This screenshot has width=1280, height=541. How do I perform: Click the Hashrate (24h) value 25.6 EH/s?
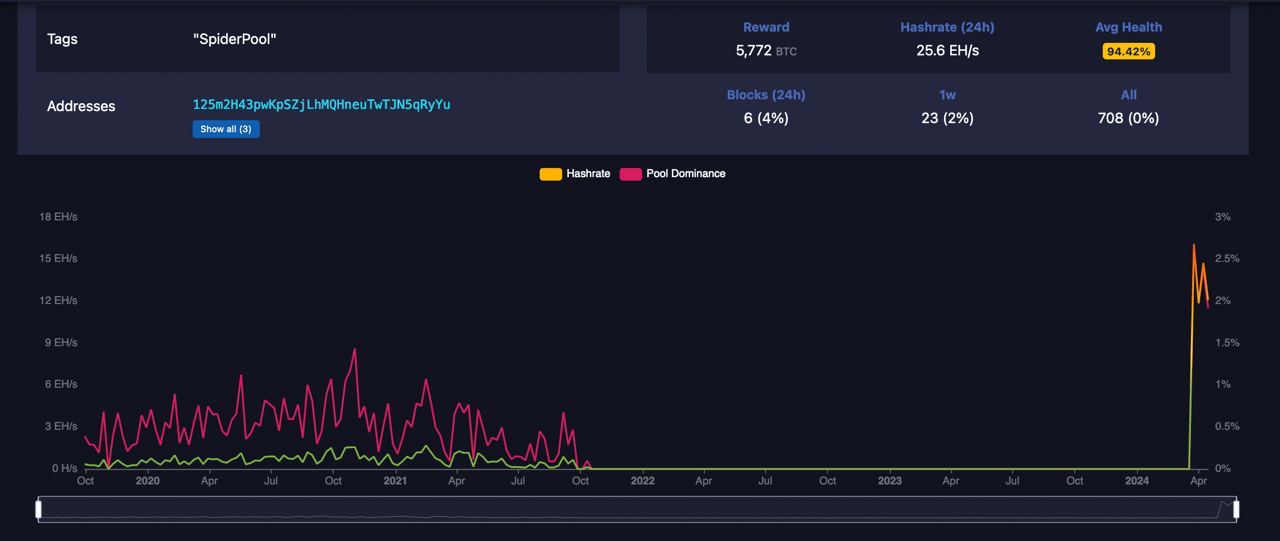pos(947,49)
